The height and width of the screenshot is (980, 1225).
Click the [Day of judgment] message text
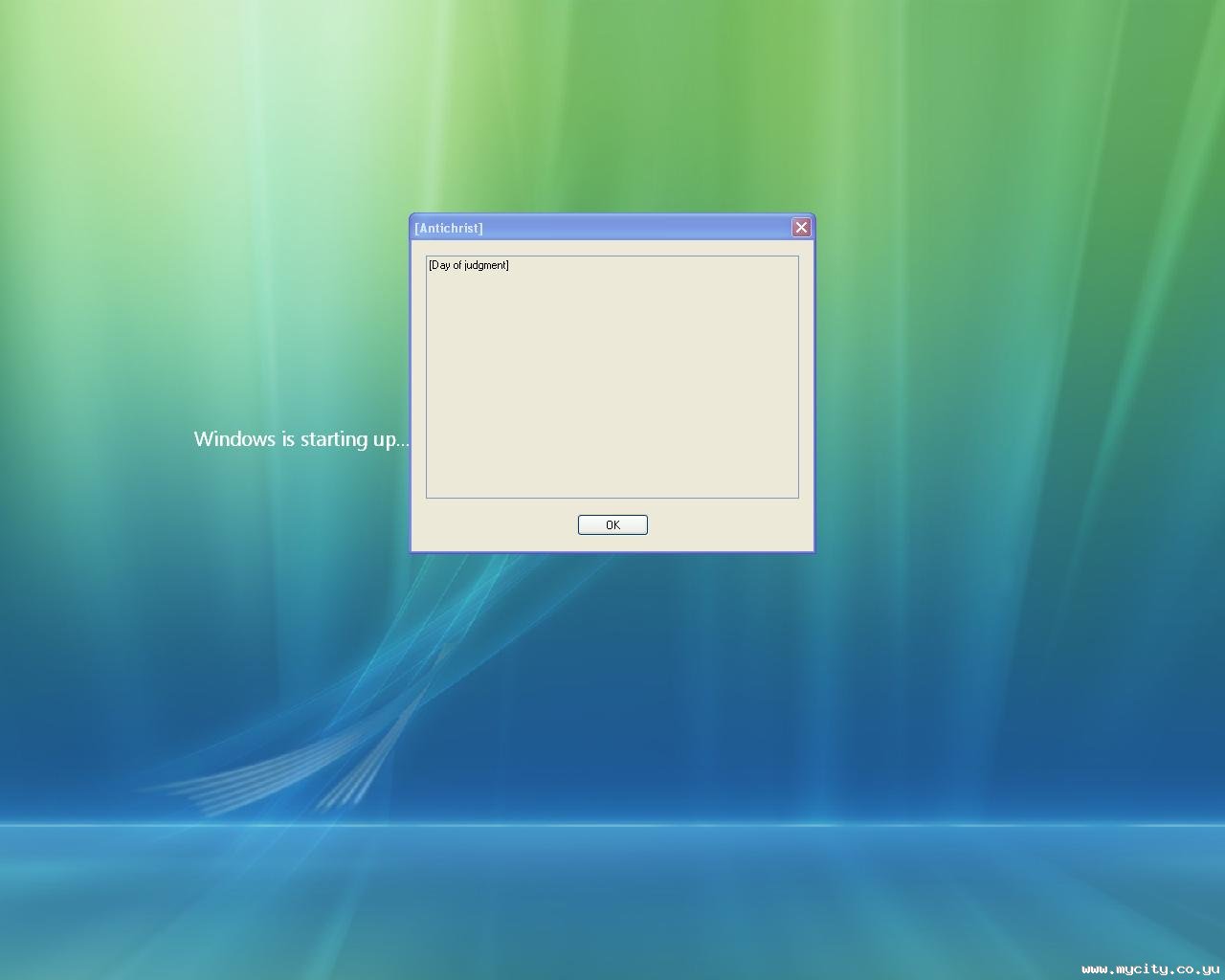469,265
